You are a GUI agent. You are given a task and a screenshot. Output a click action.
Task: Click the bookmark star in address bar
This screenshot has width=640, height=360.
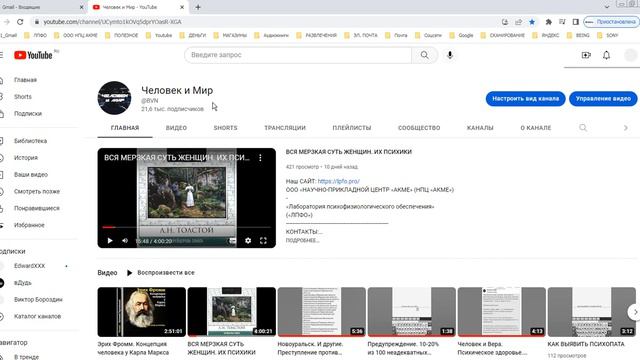point(532,22)
